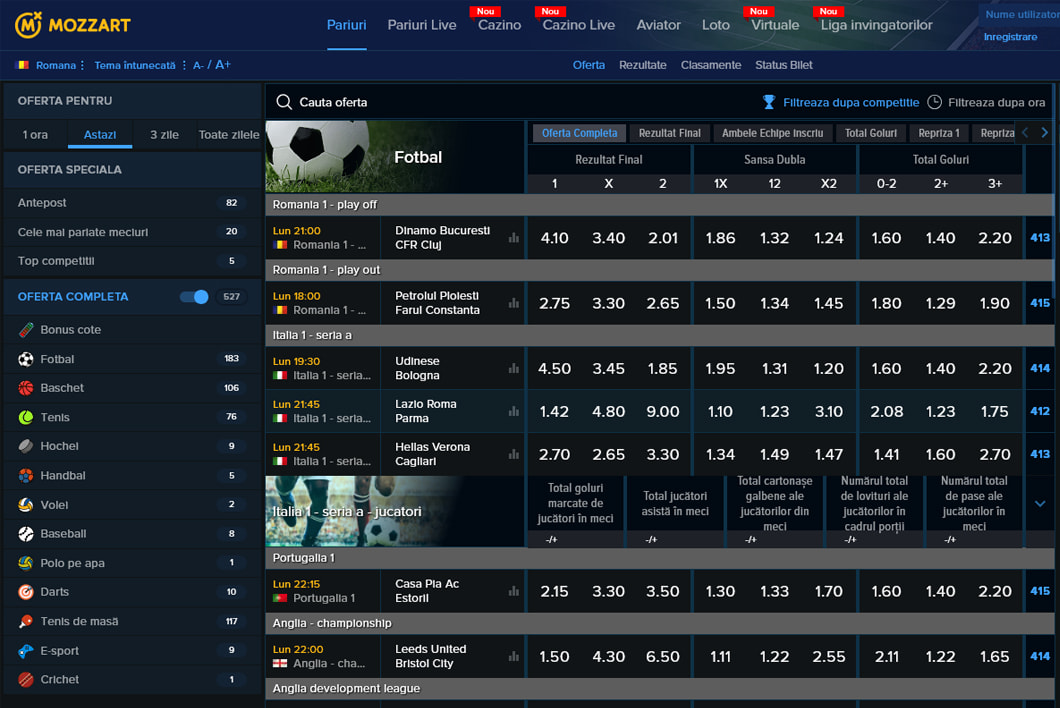Click the Mozzart logo
This screenshot has height=708, width=1060.
click(73, 25)
